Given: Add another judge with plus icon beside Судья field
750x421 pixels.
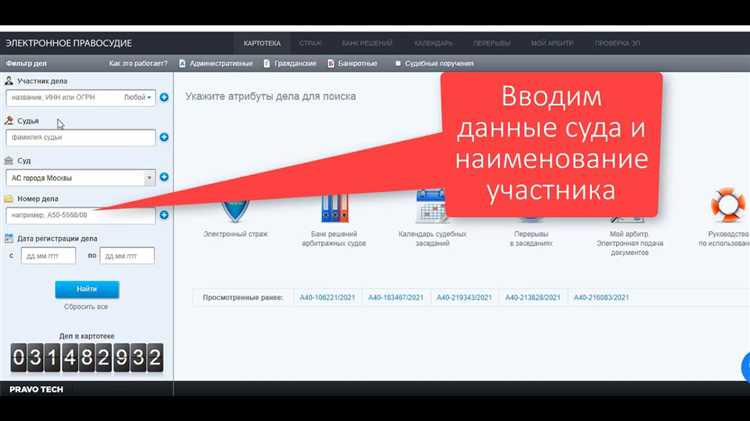Looking at the screenshot, I should 164,137.
